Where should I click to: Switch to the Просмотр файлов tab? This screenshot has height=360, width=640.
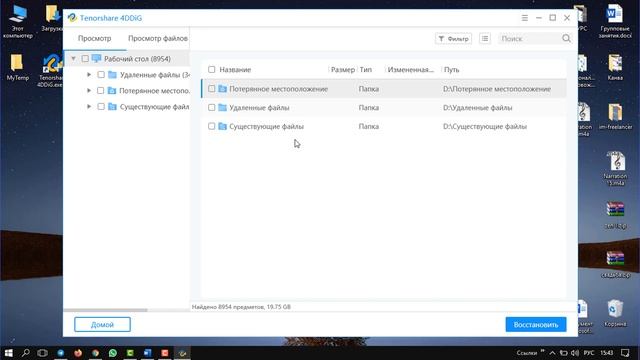coord(158,38)
